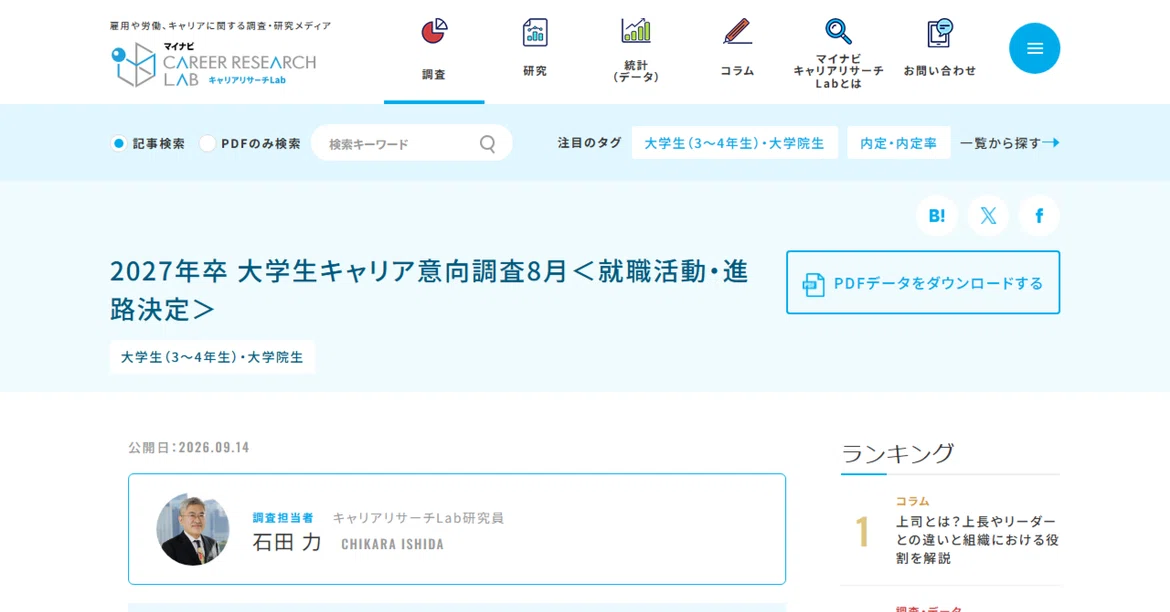
Task: Click the PDF file icon in download button
Action: coord(813,284)
